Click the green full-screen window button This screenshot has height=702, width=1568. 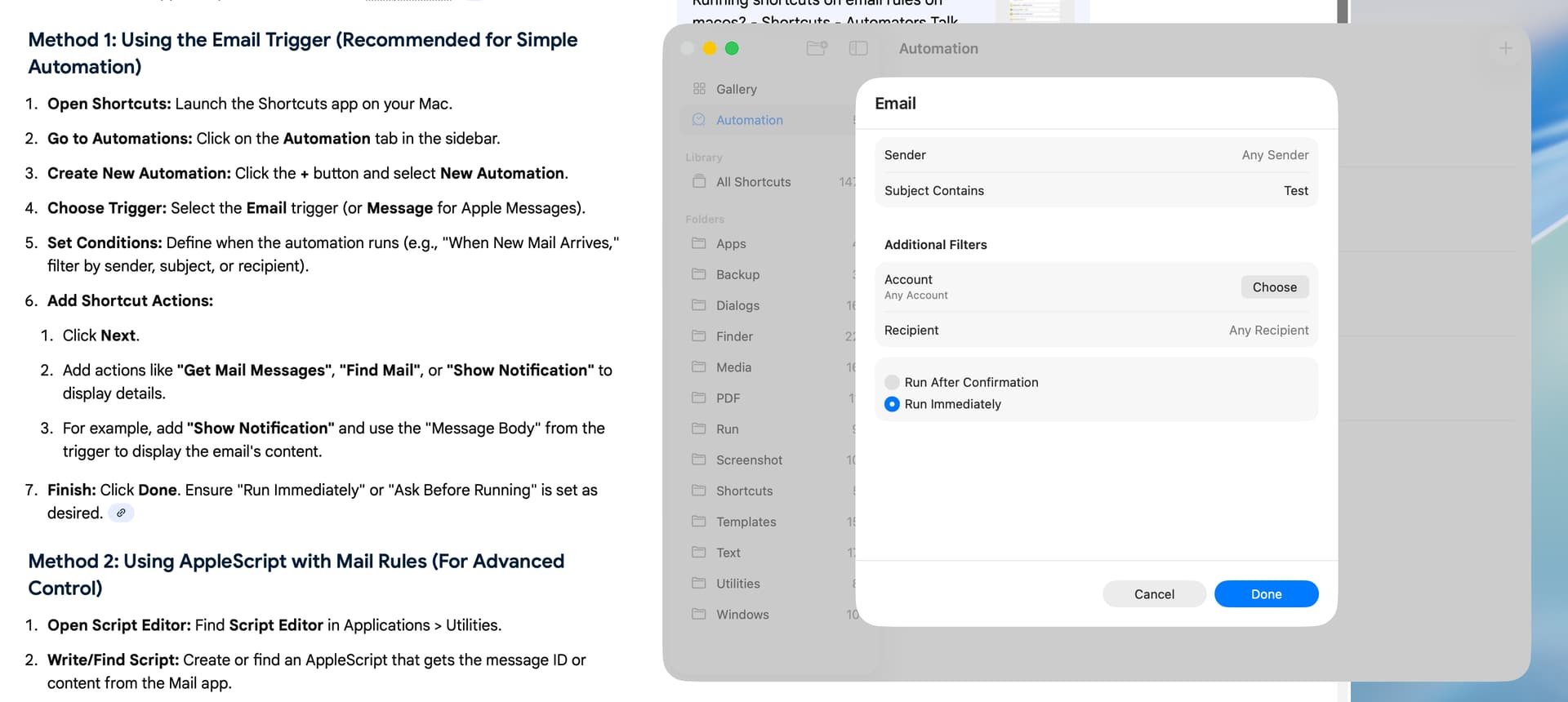click(x=732, y=48)
